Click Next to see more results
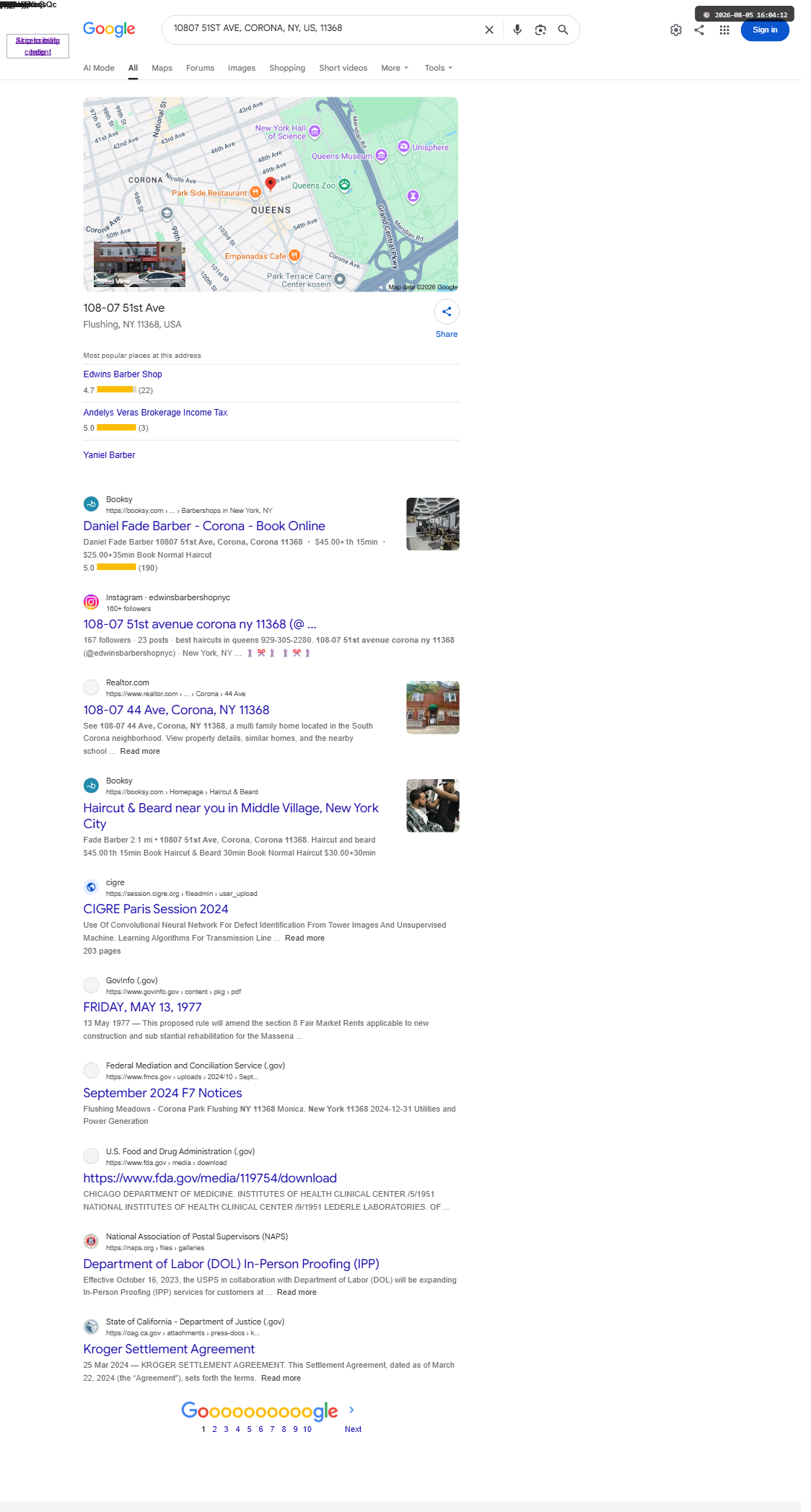Viewport: 811px width, 1512px height. point(353,1429)
